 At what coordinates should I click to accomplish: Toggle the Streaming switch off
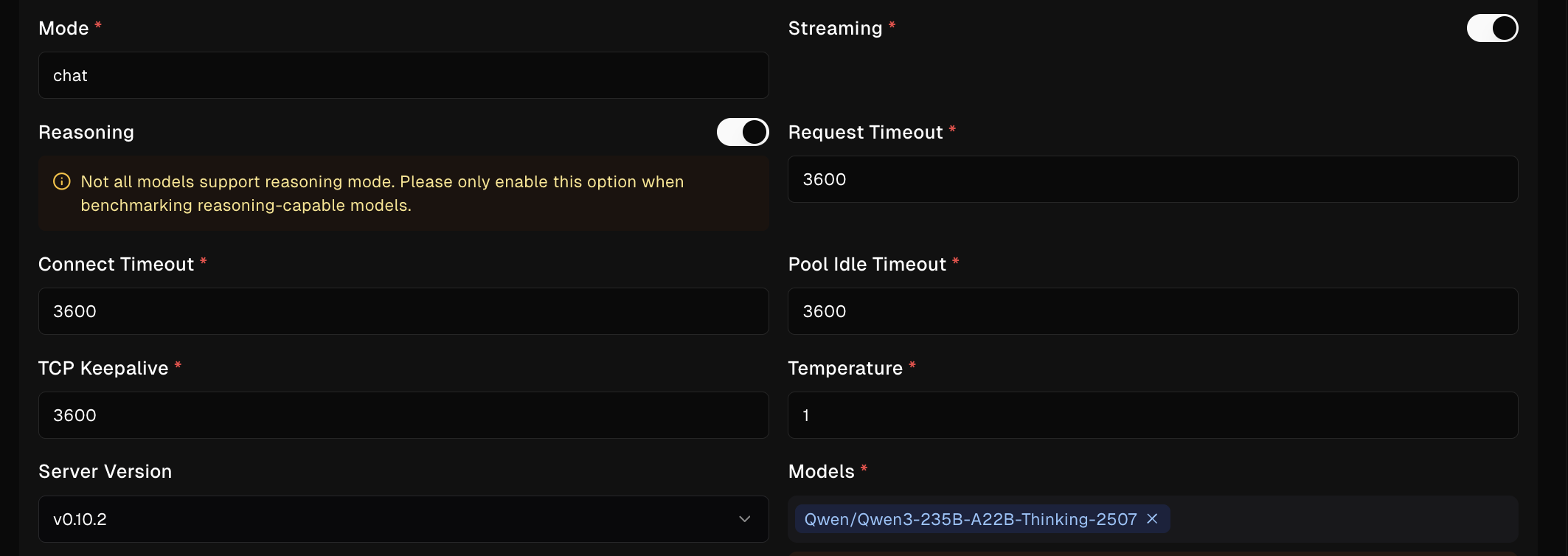1492,28
